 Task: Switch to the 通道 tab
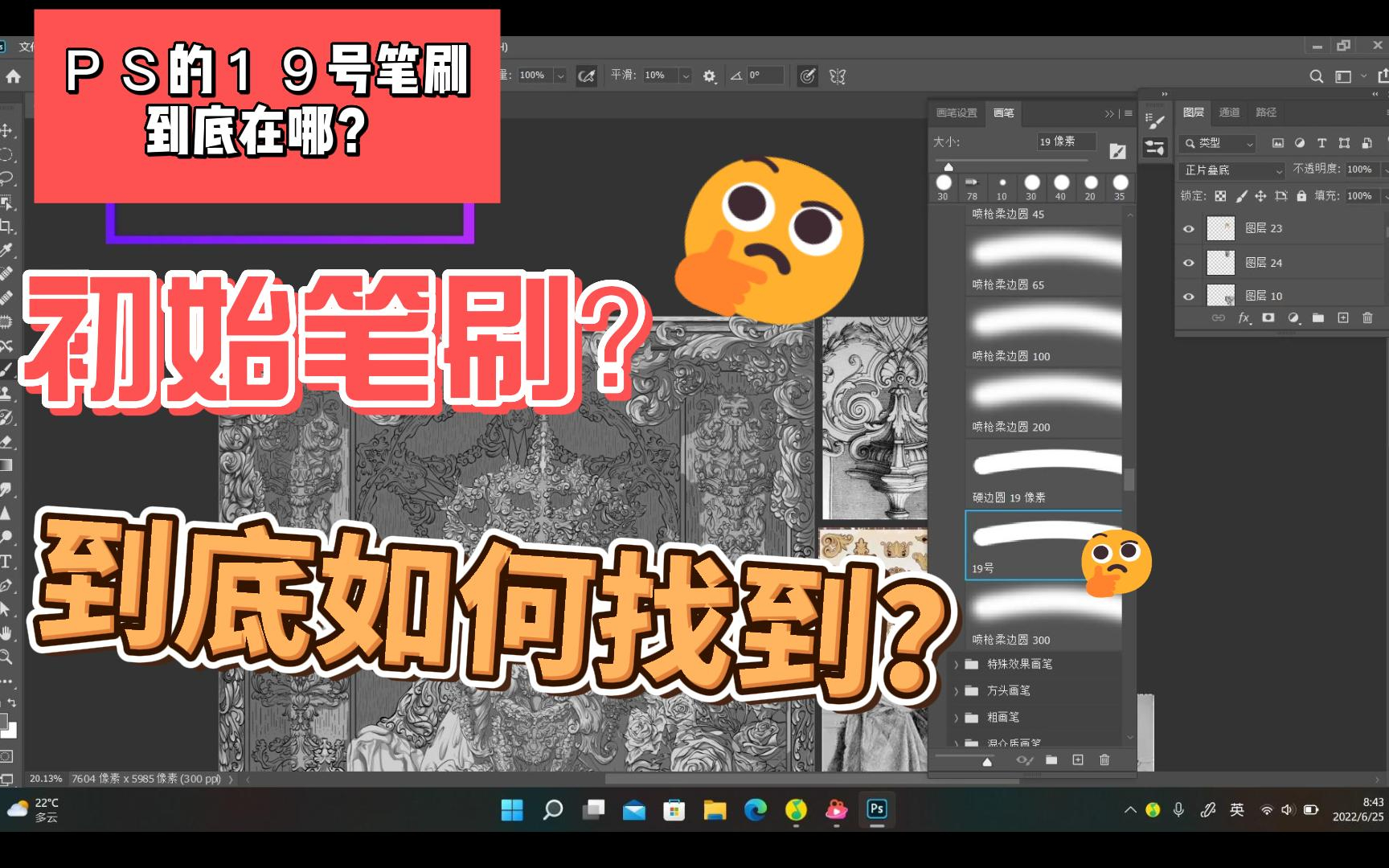tap(1229, 113)
